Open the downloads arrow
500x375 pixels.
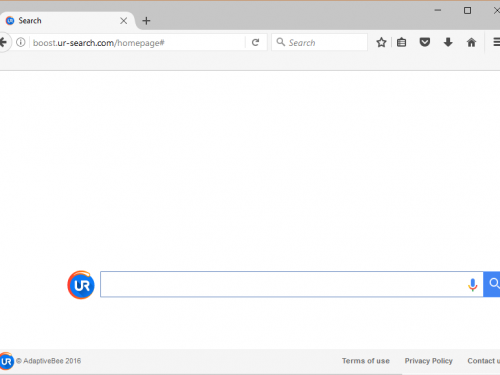(x=448, y=42)
